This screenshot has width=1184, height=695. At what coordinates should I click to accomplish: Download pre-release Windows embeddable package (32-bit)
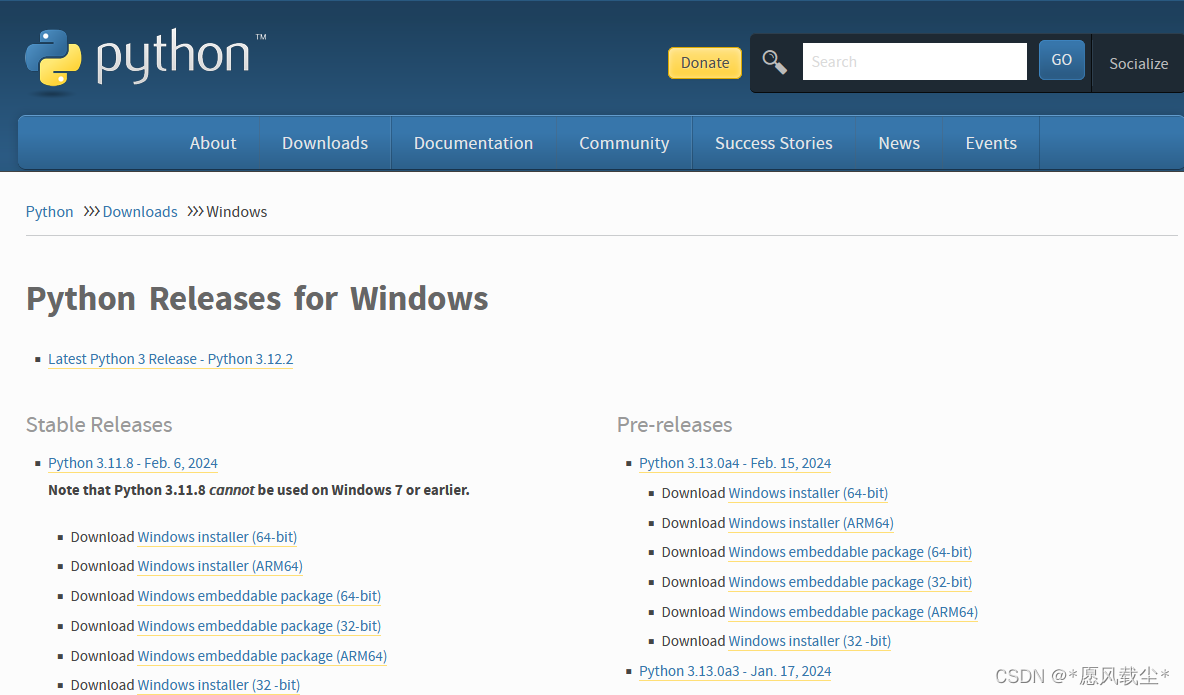pyautogui.click(x=850, y=582)
